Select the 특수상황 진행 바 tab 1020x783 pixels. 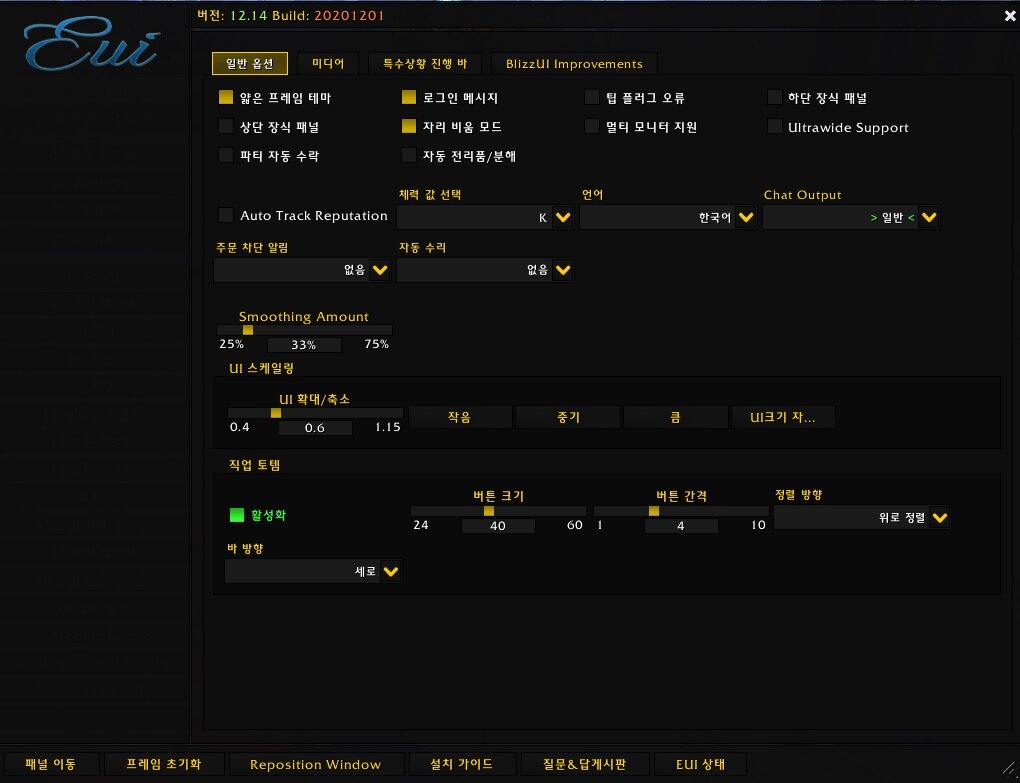coord(424,64)
